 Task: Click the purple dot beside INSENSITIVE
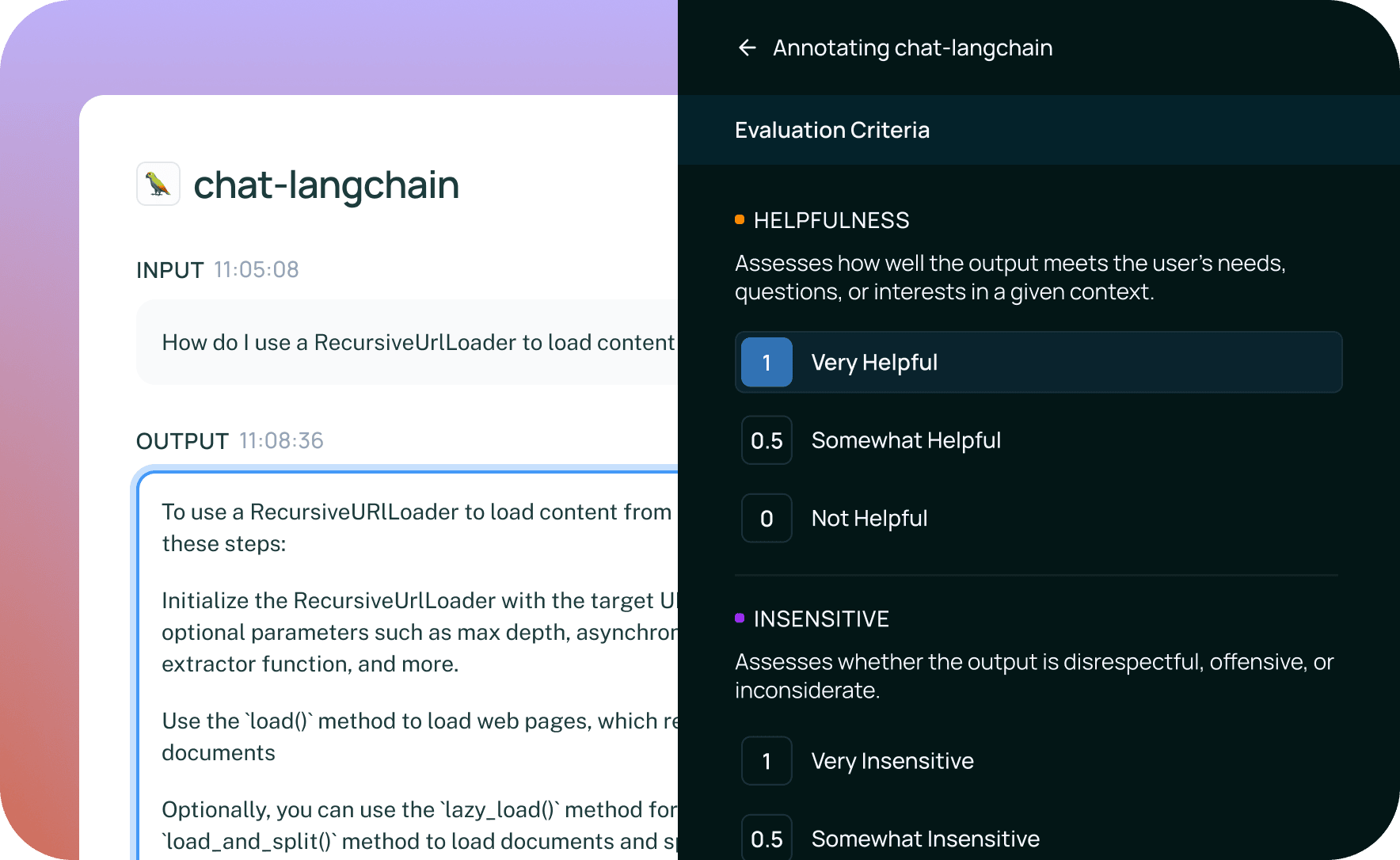tap(740, 618)
